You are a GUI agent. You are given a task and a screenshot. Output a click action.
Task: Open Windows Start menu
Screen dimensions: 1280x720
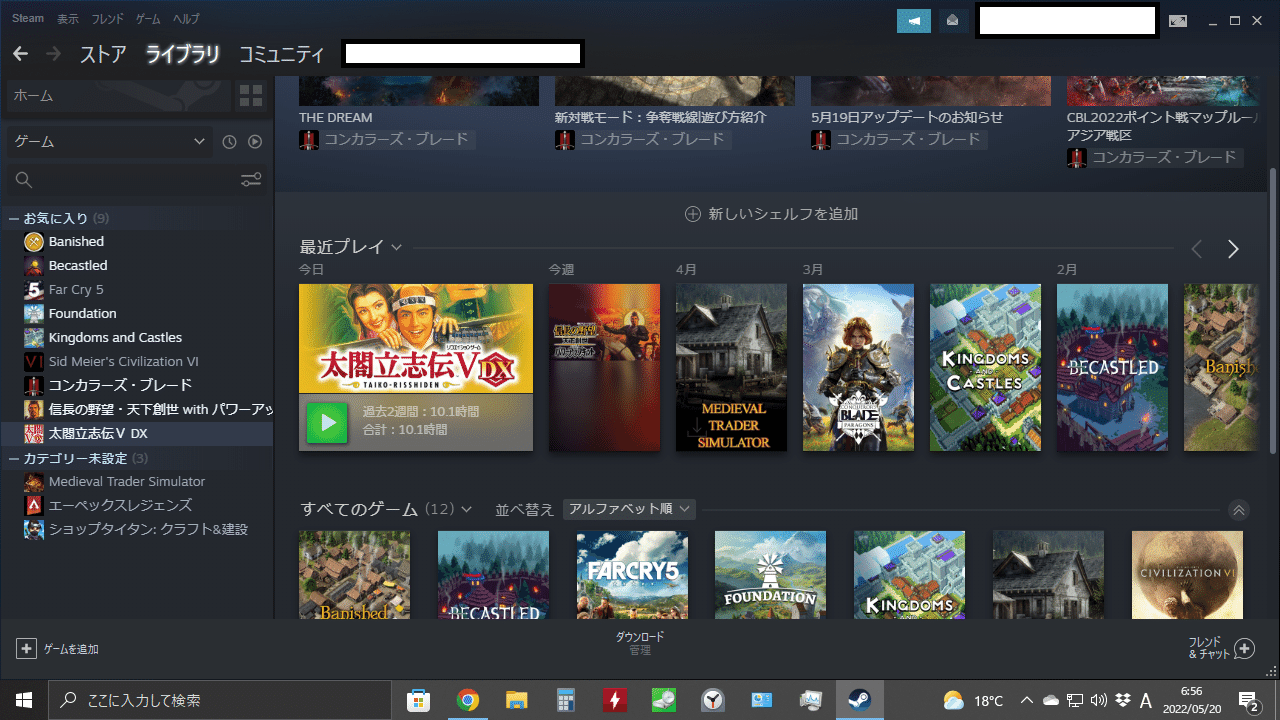coord(24,700)
